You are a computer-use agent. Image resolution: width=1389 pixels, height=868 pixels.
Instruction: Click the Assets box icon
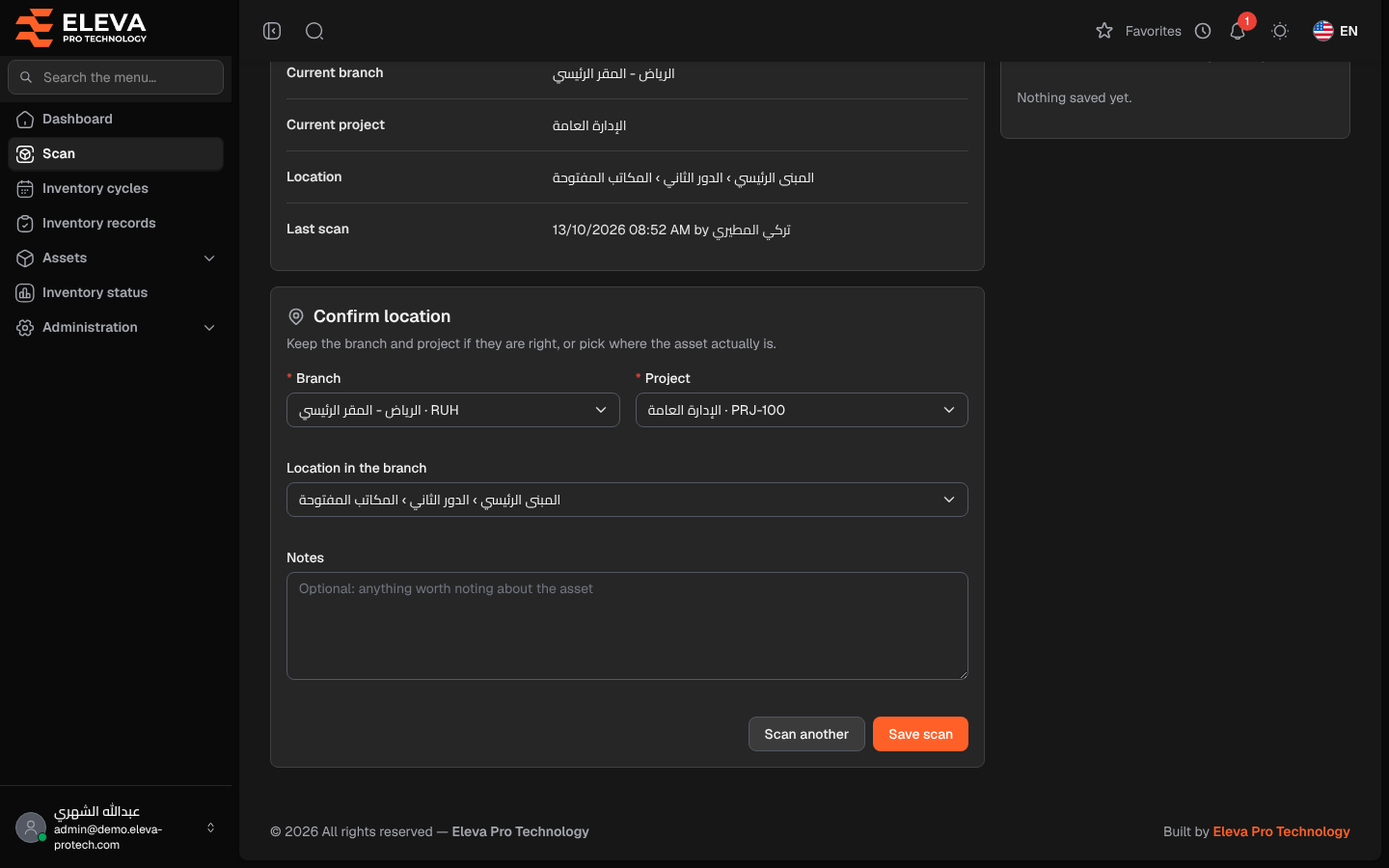[25, 258]
